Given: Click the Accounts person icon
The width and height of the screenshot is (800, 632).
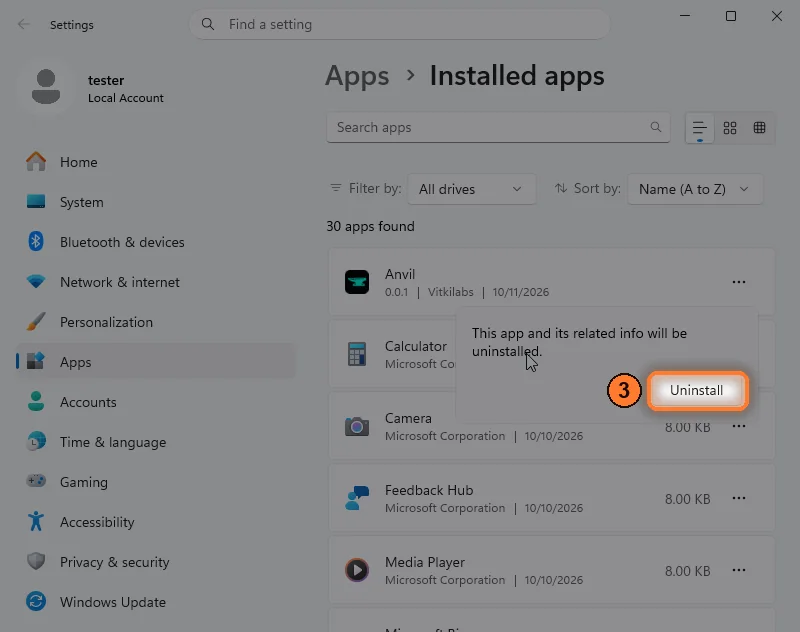Looking at the screenshot, I should pos(36,401).
